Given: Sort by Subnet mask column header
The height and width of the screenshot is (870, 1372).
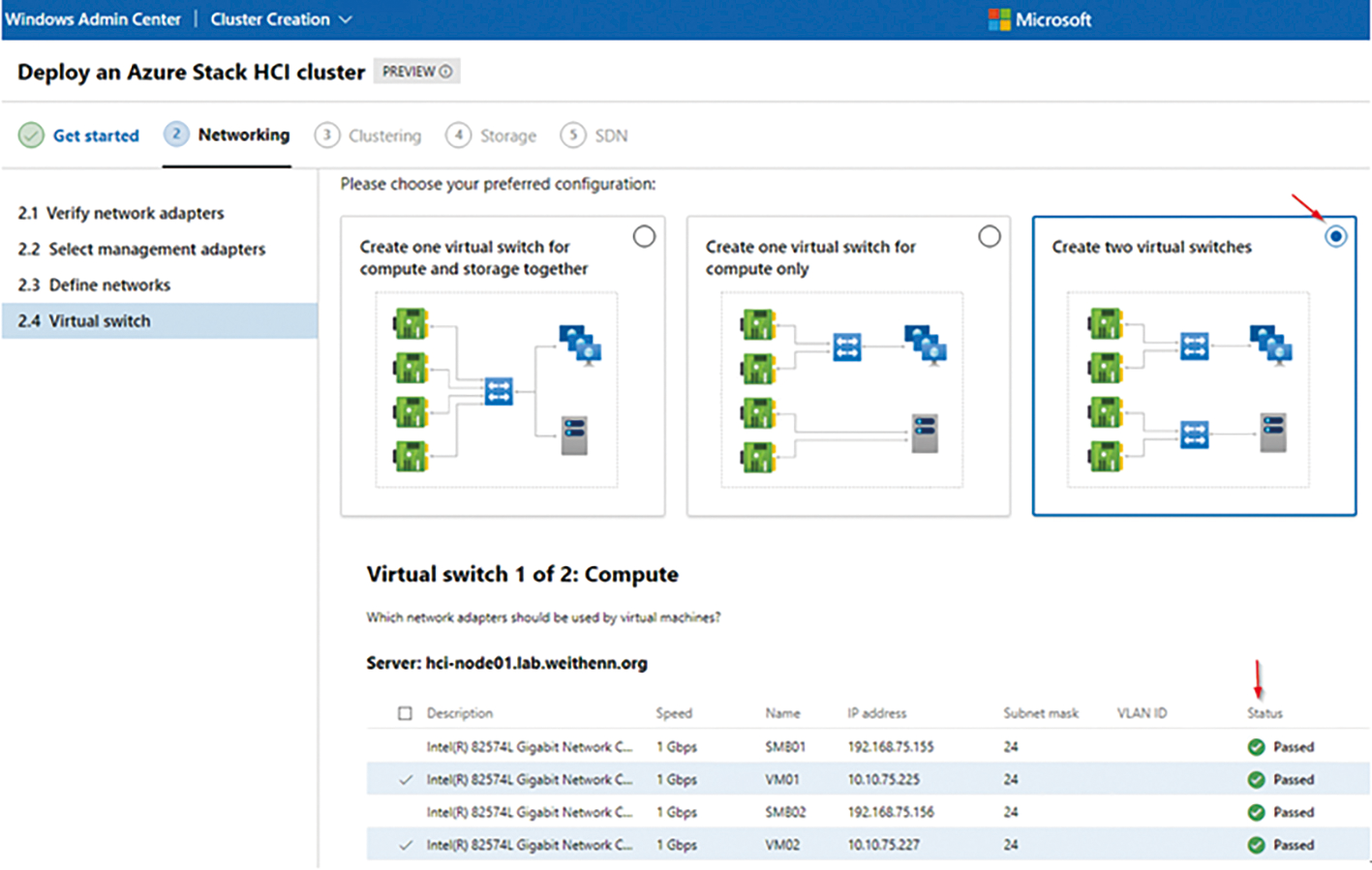Looking at the screenshot, I should coord(1041,713).
